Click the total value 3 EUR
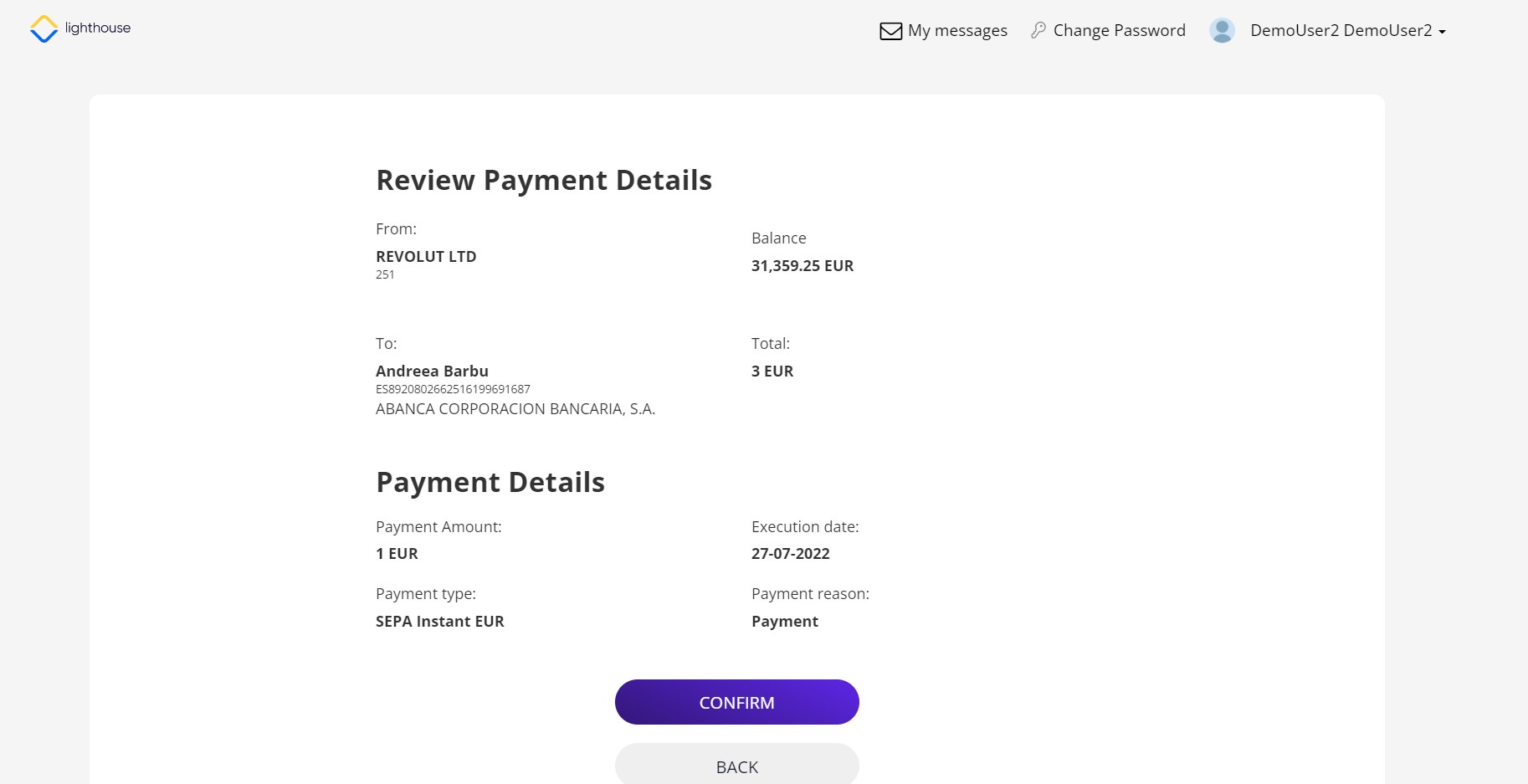Viewport: 1528px width, 784px height. 772,372
